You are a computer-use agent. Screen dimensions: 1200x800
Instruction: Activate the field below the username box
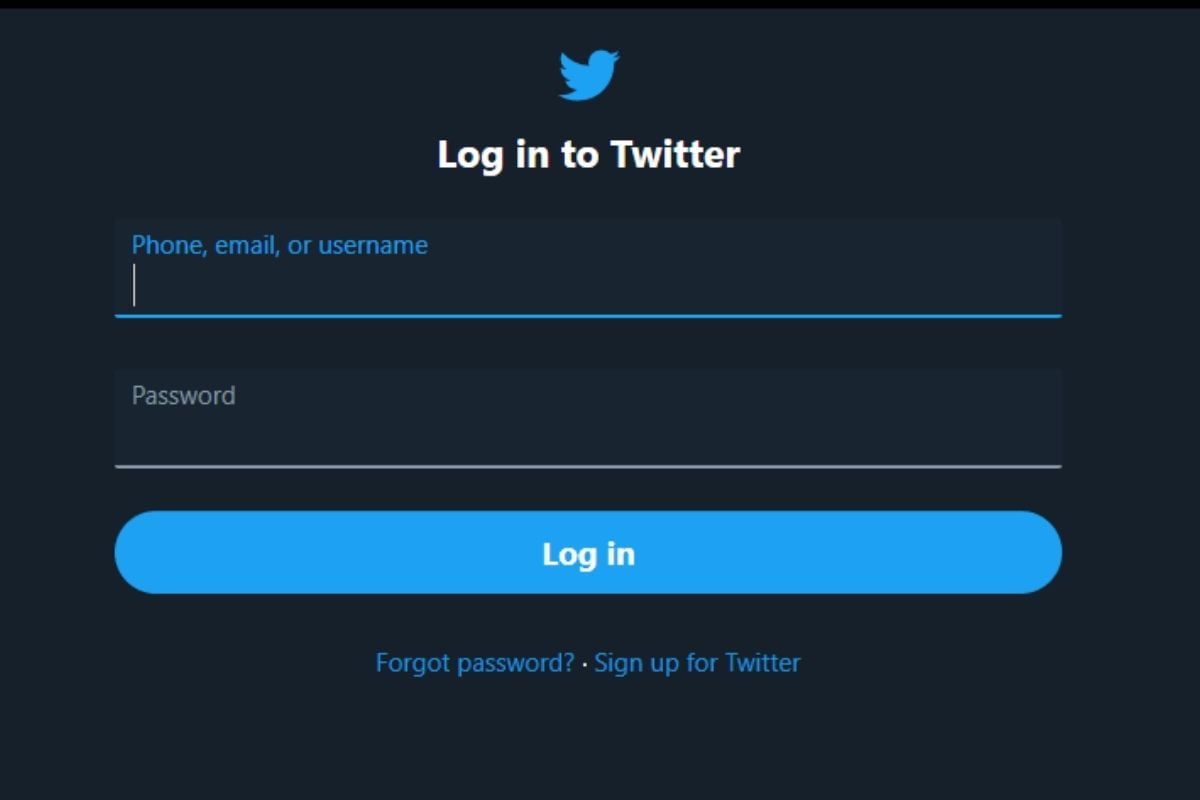588,418
